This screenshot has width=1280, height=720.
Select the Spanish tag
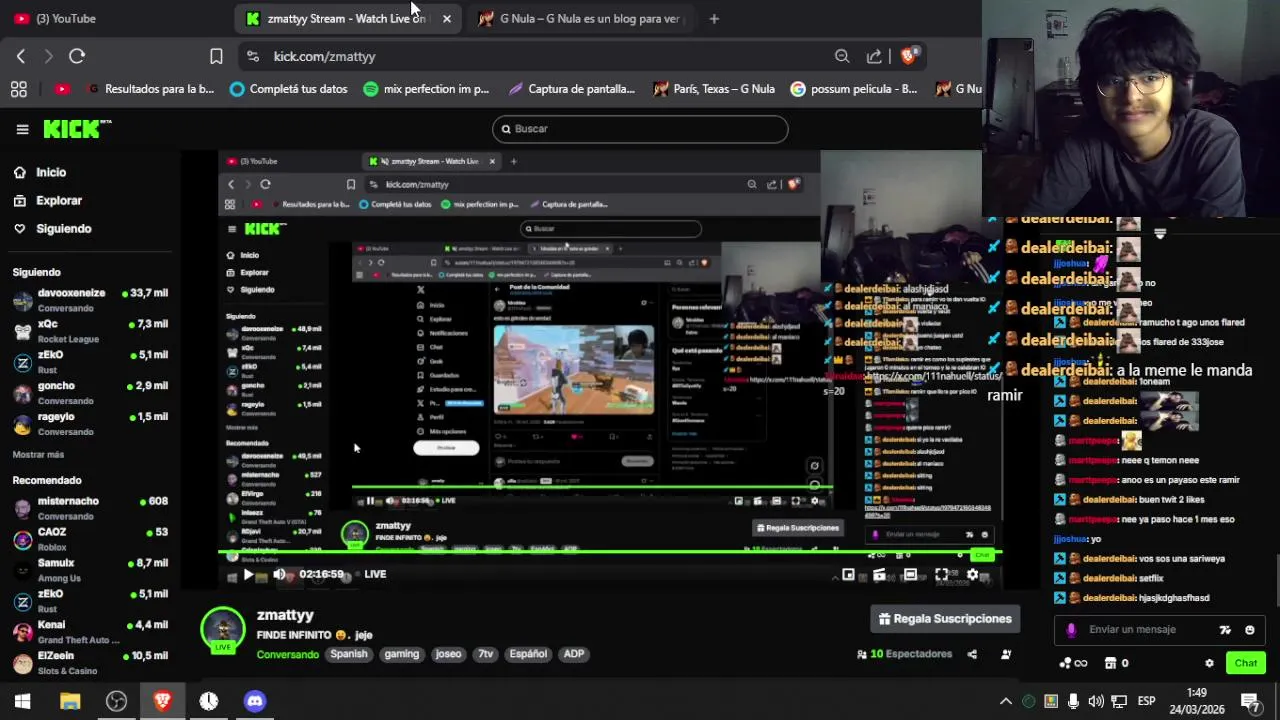[349, 654]
